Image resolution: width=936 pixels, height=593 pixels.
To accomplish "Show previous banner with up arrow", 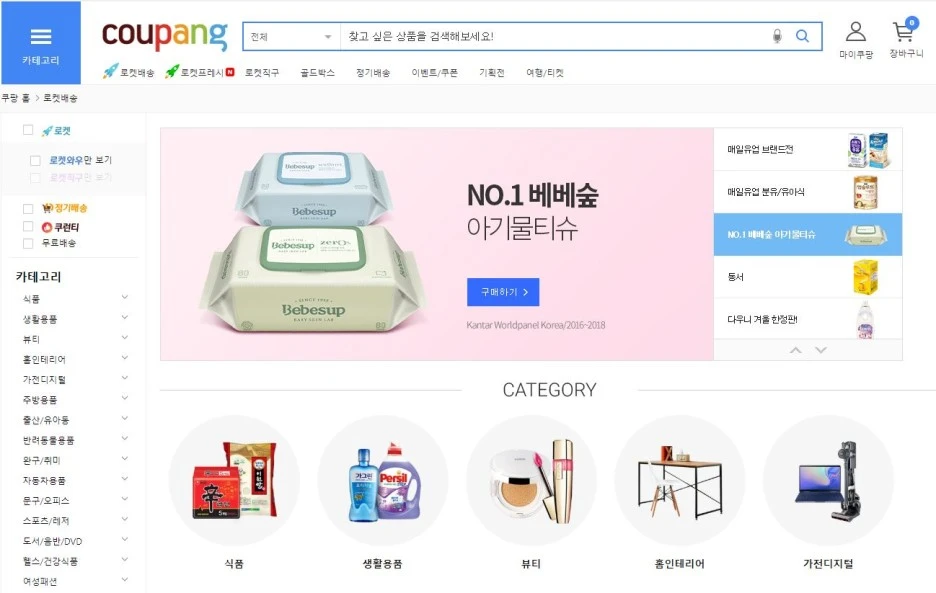I will pyautogui.click(x=796, y=350).
